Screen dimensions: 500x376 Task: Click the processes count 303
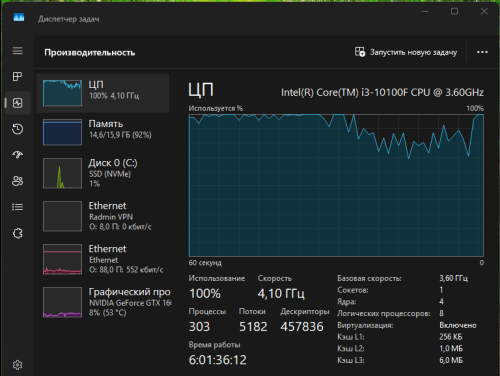(199, 327)
